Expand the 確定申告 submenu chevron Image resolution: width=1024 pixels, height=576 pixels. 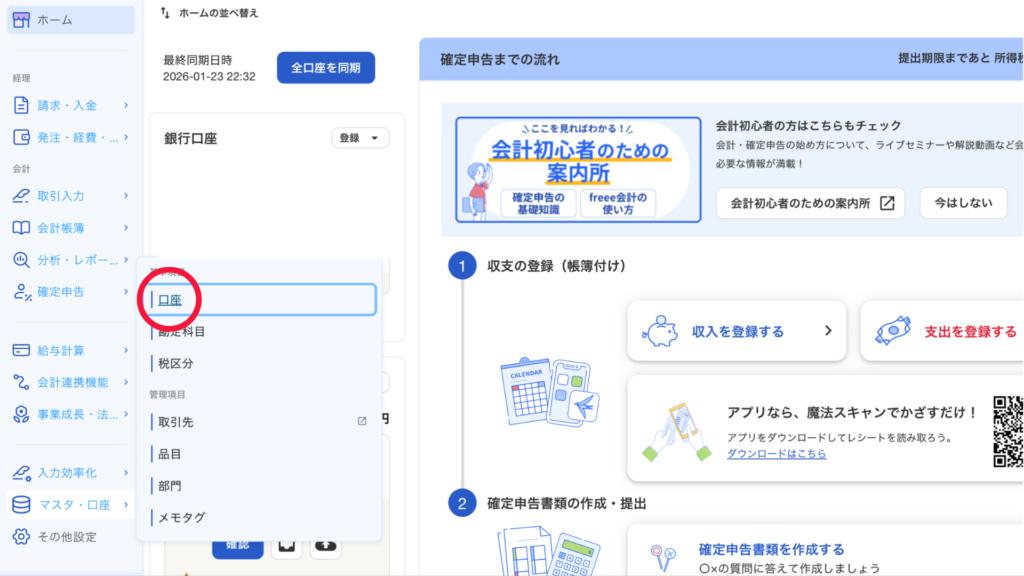(x=126, y=291)
